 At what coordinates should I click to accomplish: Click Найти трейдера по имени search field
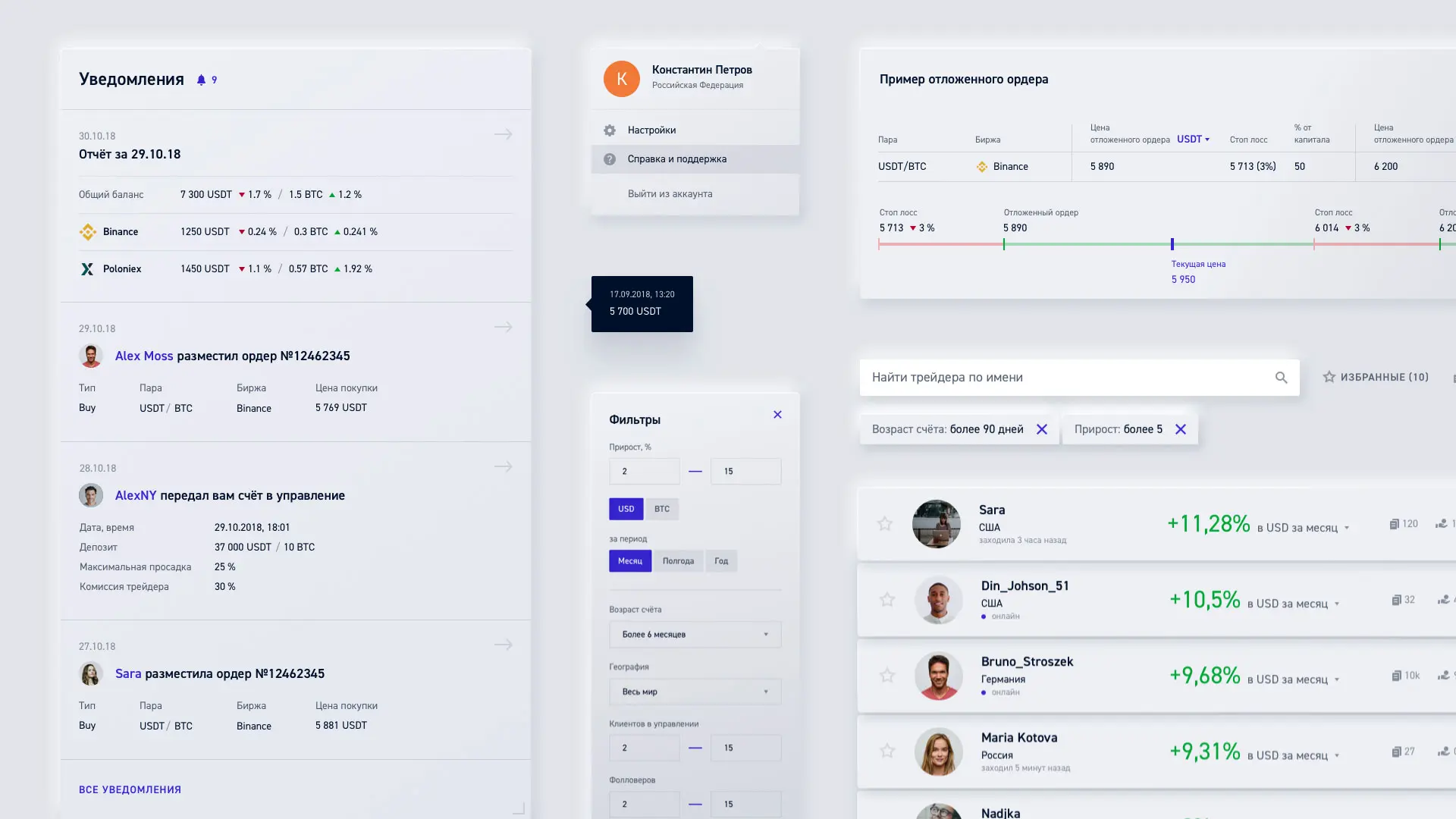click(x=1079, y=378)
